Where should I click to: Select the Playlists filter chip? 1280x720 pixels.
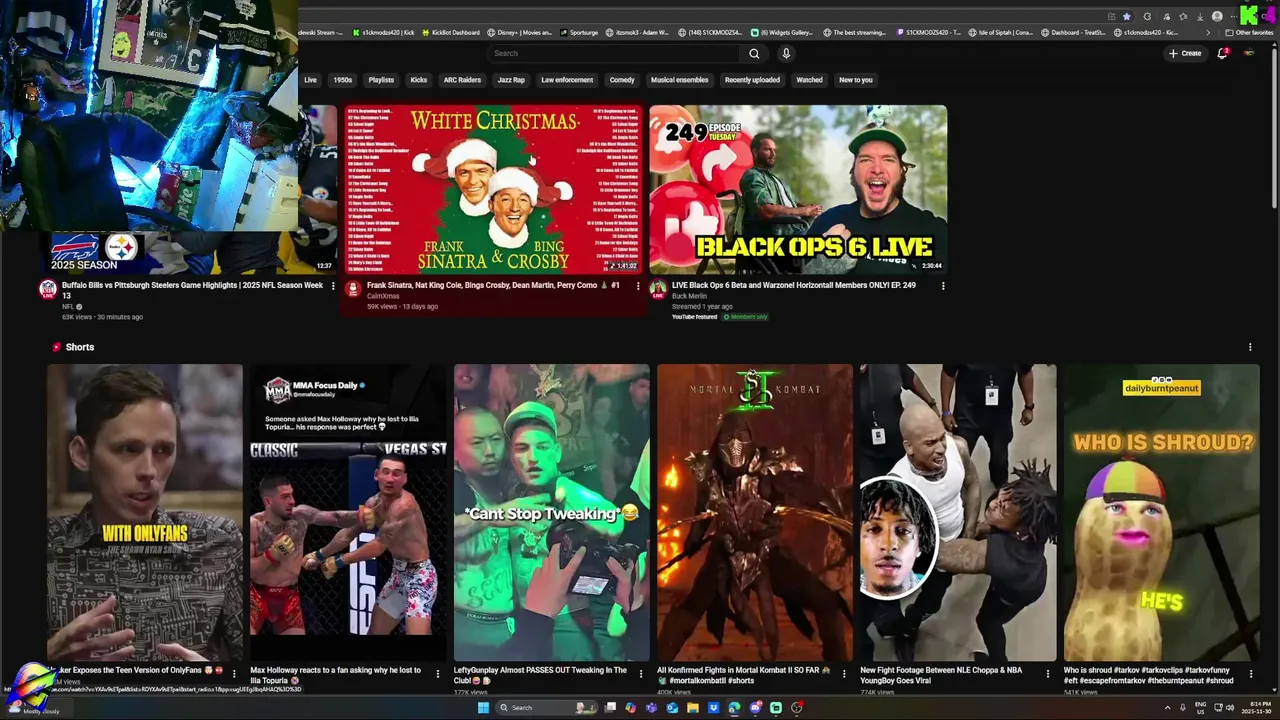click(x=381, y=80)
